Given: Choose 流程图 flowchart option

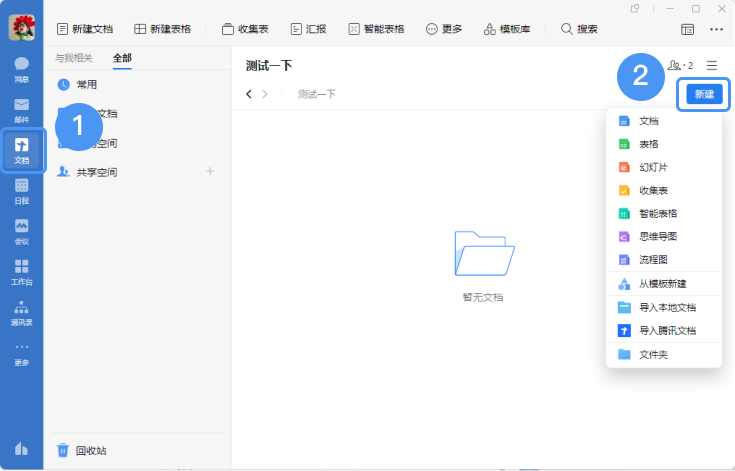Looking at the screenshot, I should (664, 260).
